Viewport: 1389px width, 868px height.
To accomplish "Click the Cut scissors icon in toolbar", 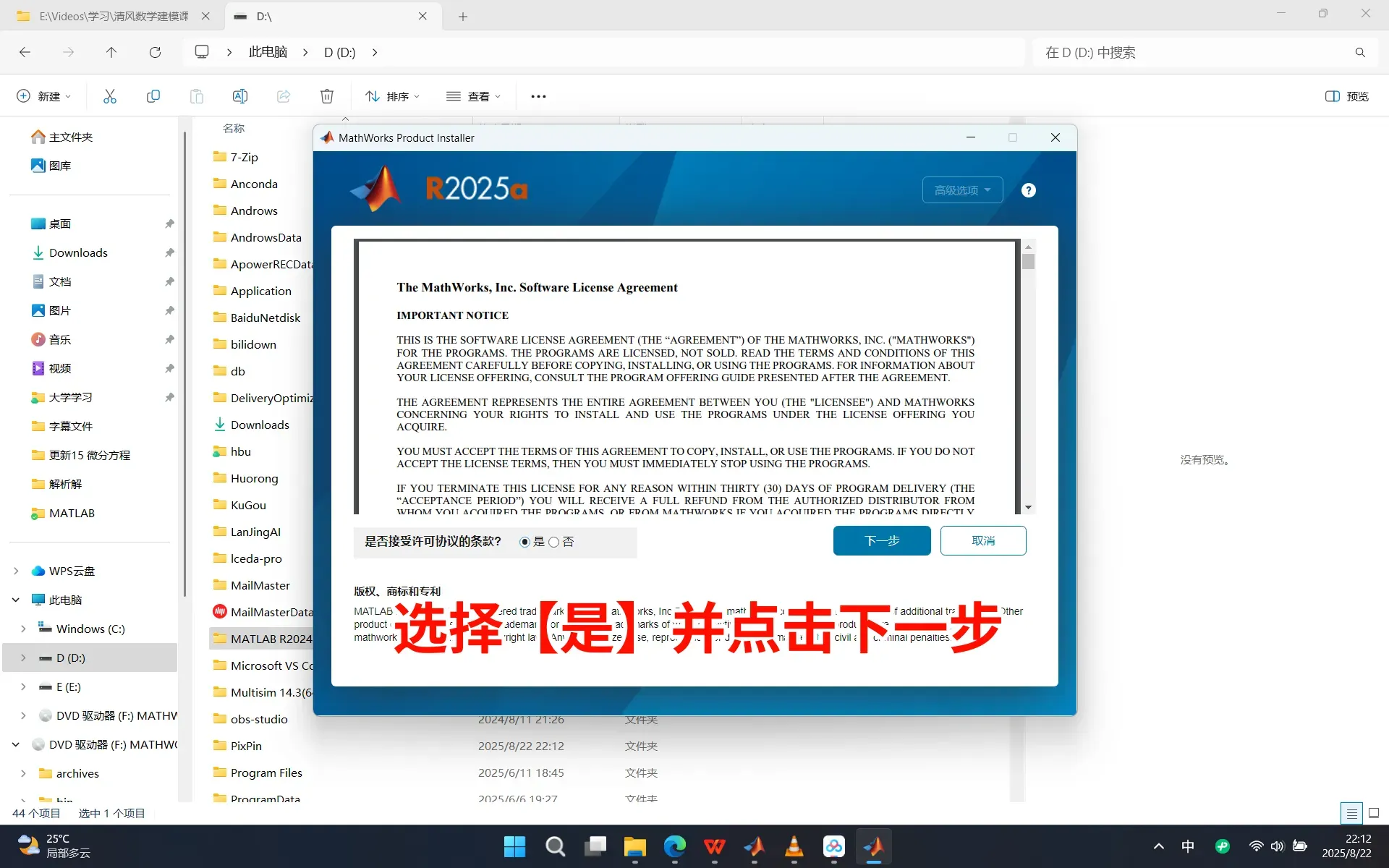I will (x=110, y=96).
